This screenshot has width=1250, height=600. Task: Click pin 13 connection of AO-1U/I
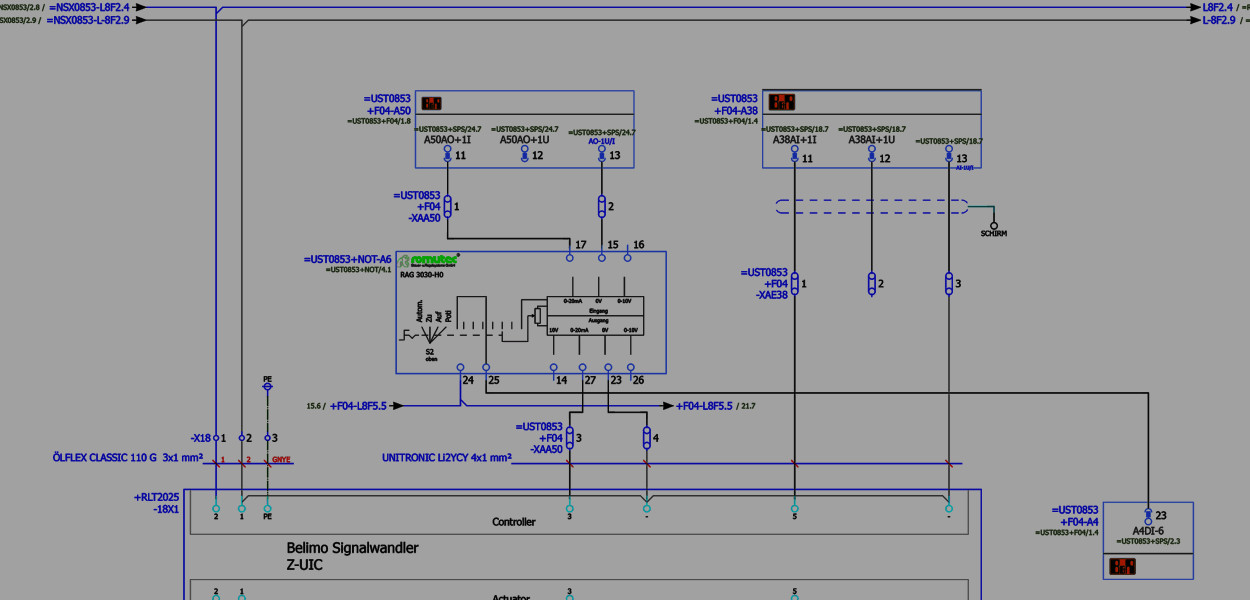click(601, 153)
